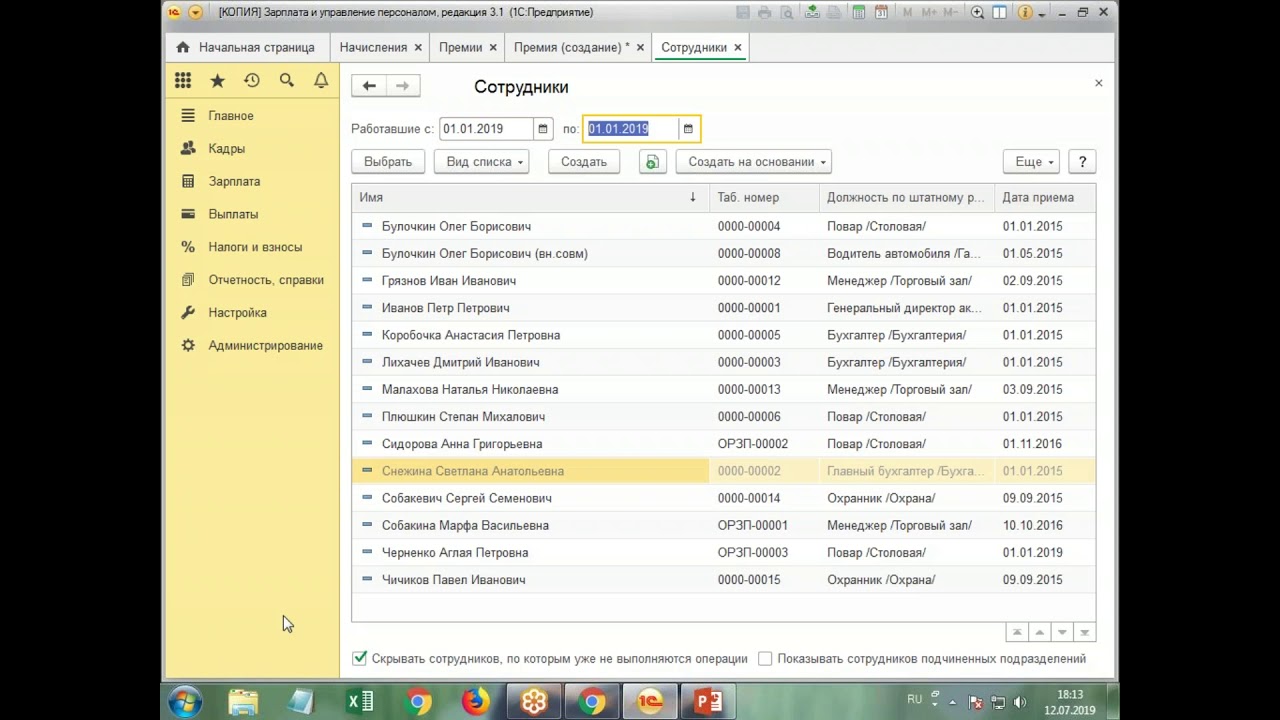Select employee 'Сидорова Анна Григорьевна'
Viewport: 1280px width, 720px height.
723,444
